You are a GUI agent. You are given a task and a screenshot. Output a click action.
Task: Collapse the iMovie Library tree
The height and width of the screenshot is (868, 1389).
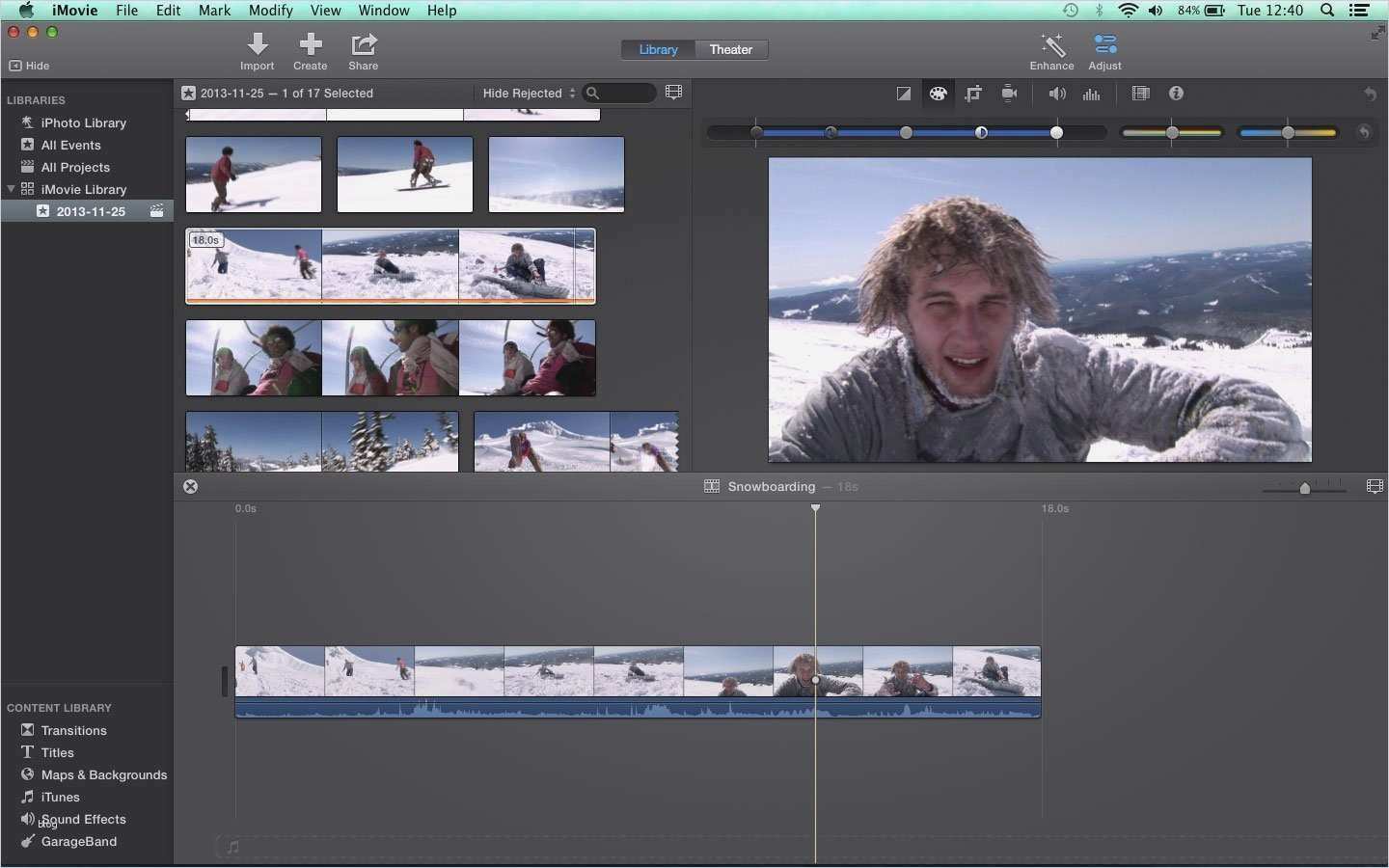[x=11, y=189]
